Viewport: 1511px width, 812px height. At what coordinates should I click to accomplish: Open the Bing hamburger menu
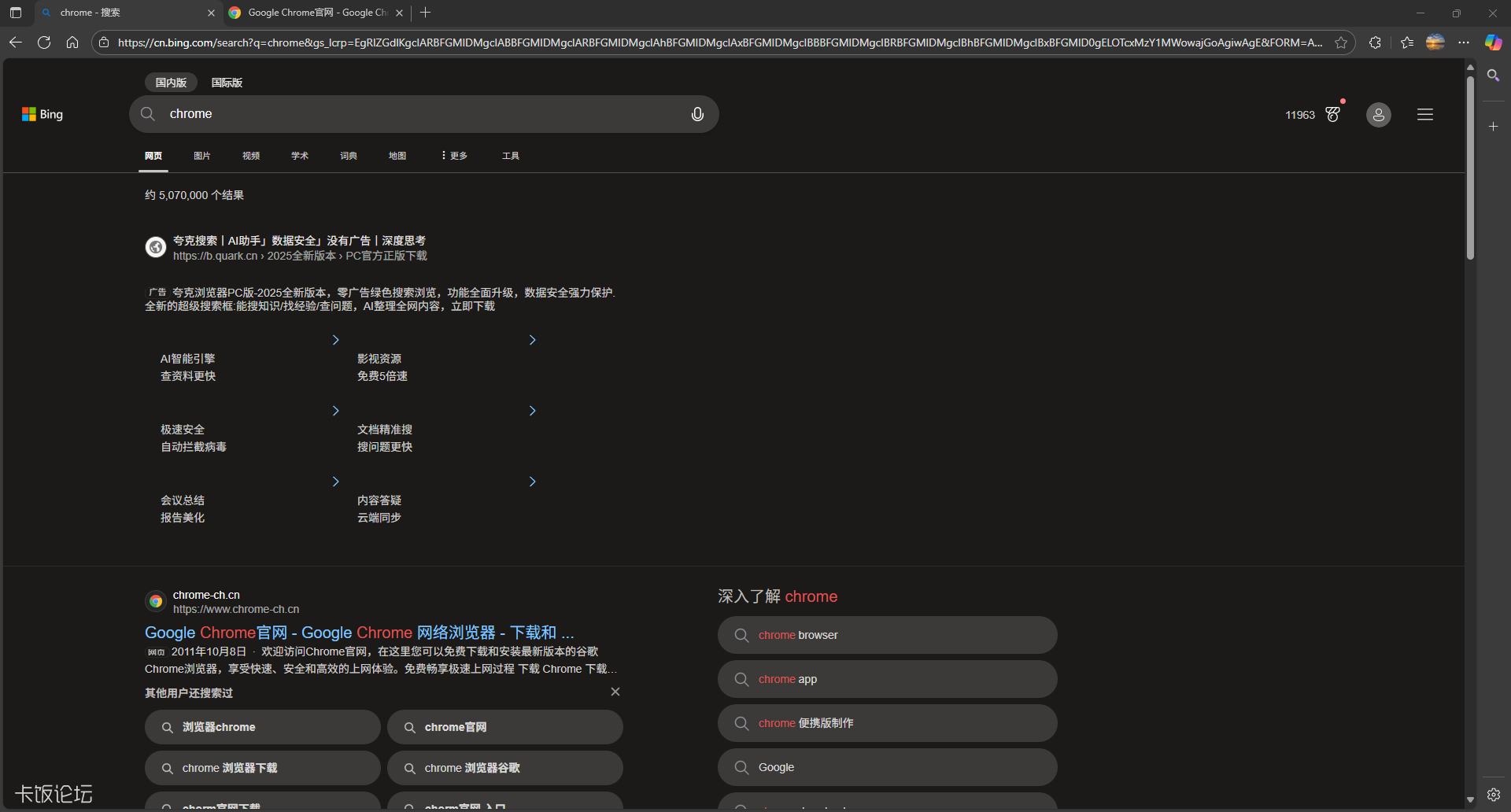[1425, 114]
